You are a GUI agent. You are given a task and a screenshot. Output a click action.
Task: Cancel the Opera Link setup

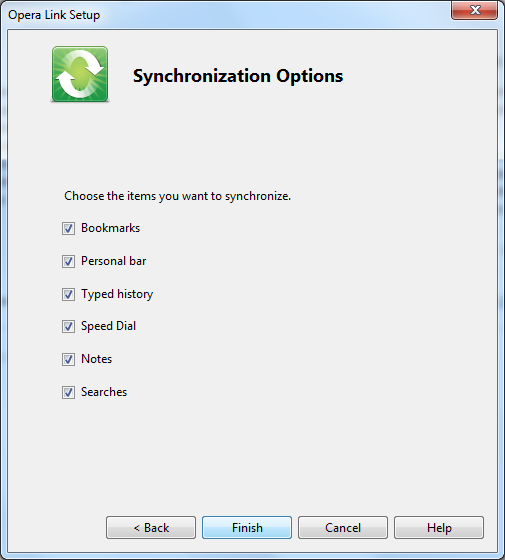(x=343, y=528)
